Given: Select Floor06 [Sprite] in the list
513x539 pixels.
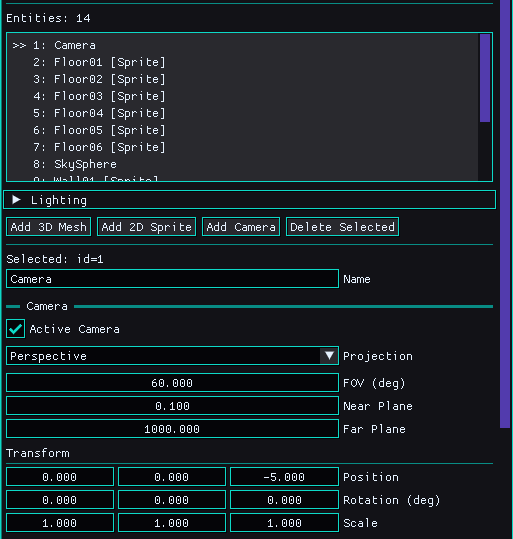Looking at the screenshot, I should 242,147.
